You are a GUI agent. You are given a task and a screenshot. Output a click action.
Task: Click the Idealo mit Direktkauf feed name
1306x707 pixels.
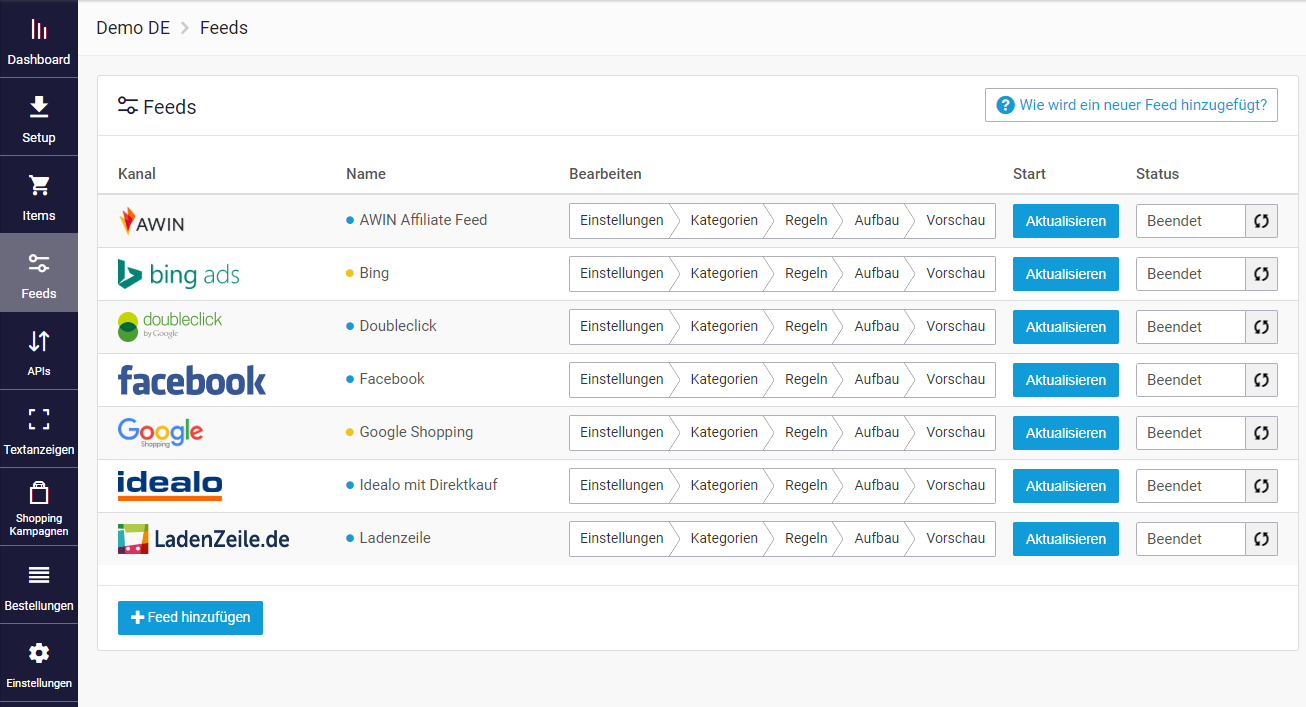(428, 485)
